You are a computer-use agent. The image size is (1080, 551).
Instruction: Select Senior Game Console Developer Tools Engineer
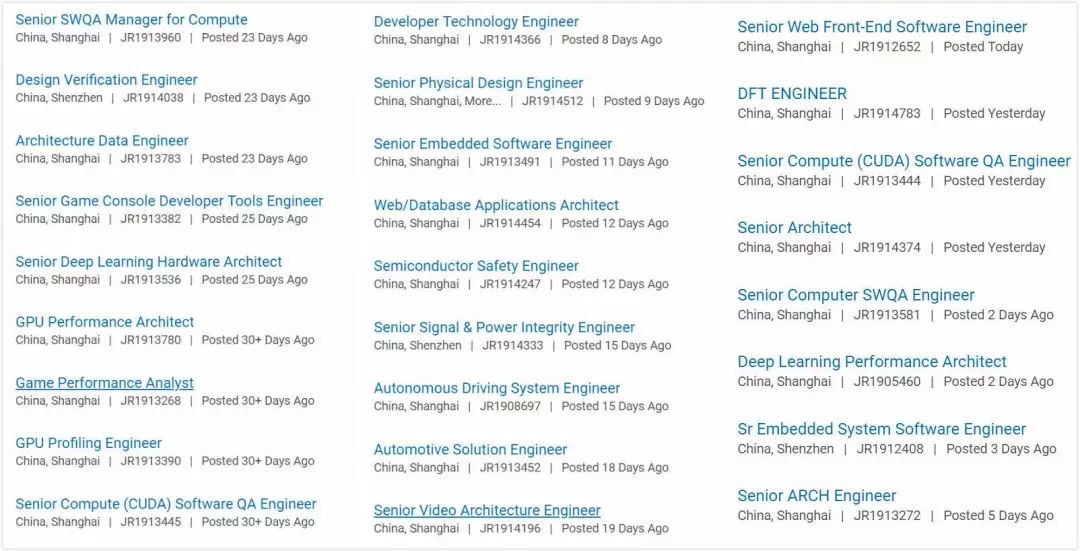[169, 201]
